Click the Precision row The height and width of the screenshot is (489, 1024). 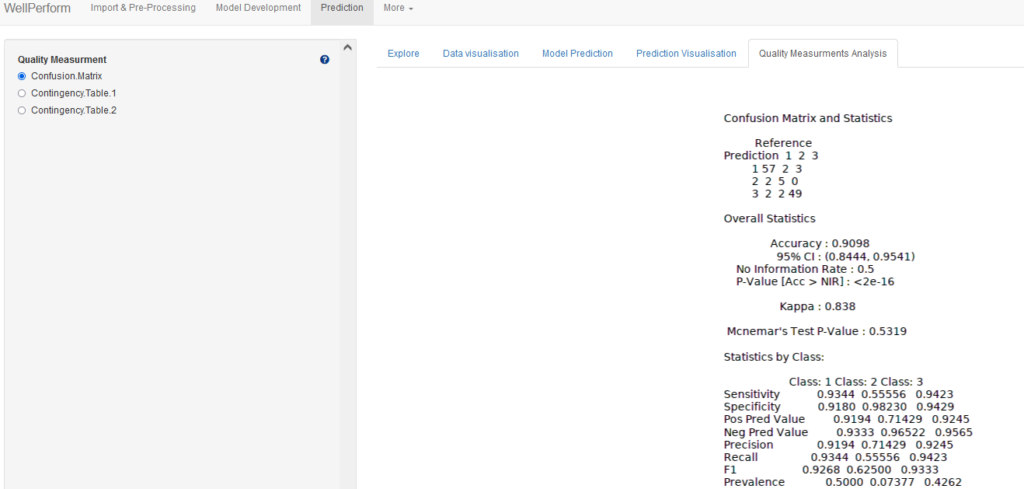pos(839,445)
